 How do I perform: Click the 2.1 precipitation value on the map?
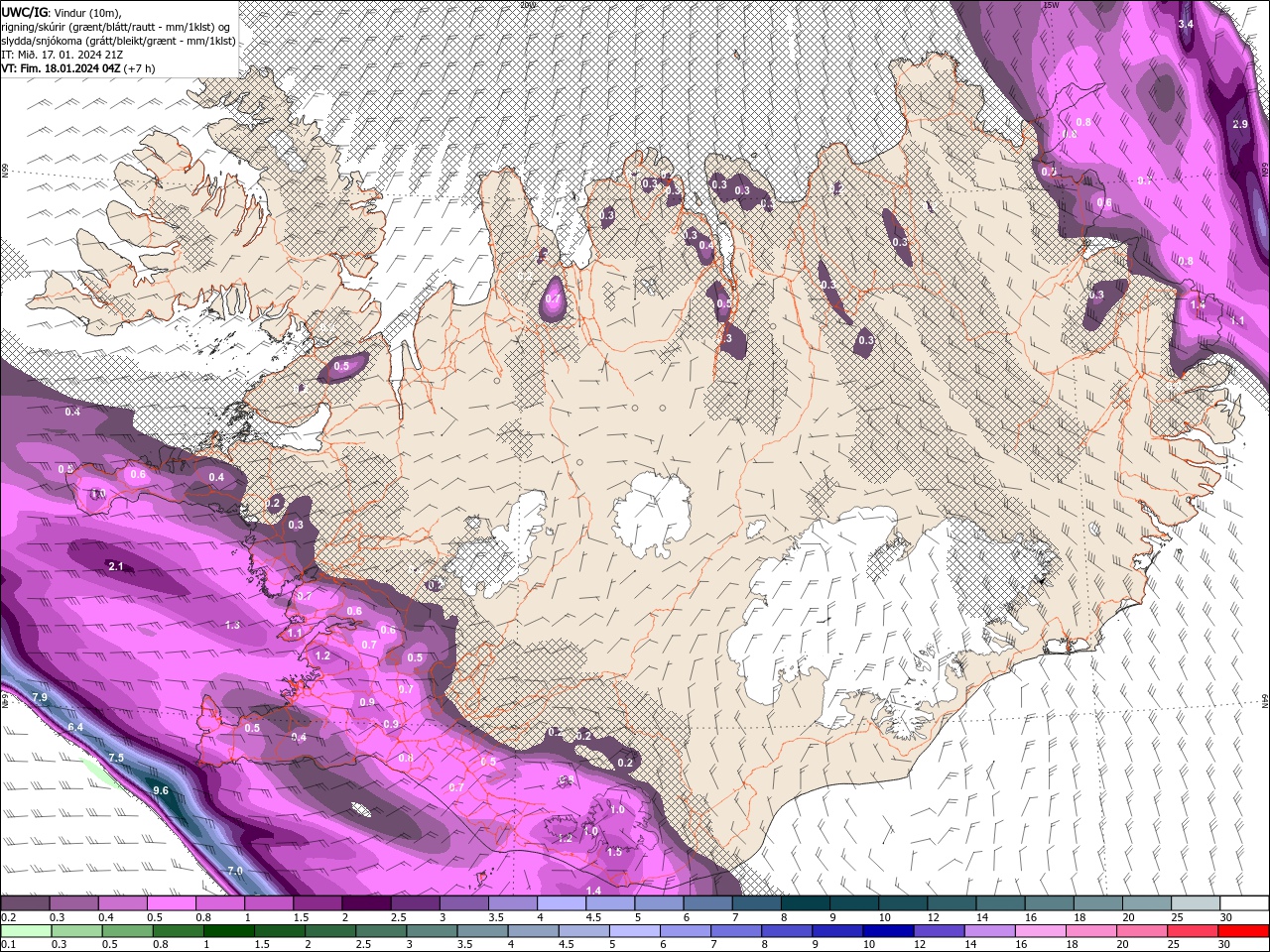(x=116, y=566)
